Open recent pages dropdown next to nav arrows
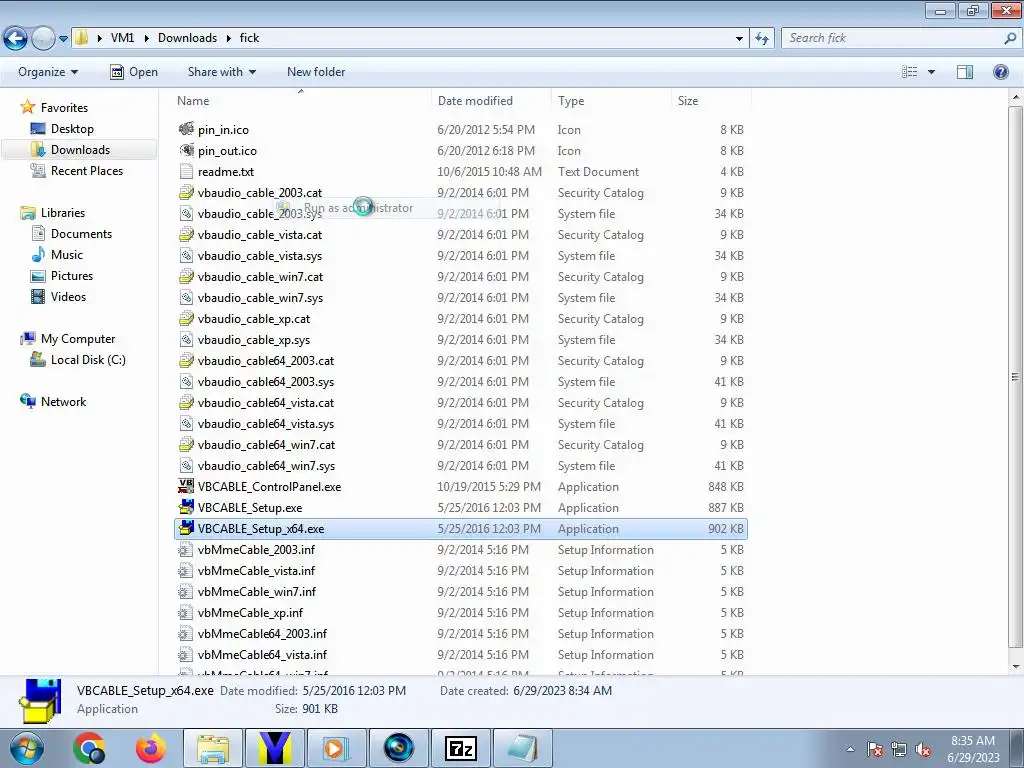The height and width of the screenshot is (768, 1024). click(63, 39)
